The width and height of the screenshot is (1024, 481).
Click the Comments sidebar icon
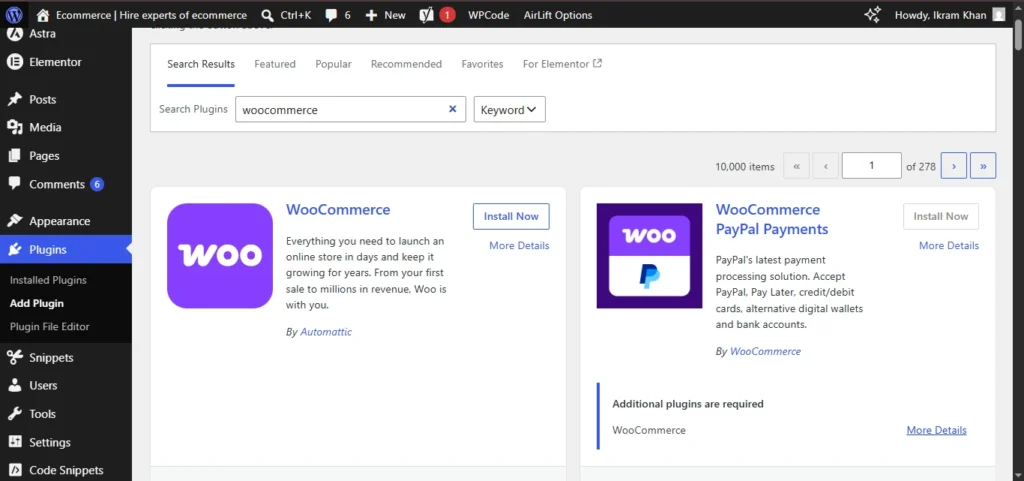pos(14,183)
